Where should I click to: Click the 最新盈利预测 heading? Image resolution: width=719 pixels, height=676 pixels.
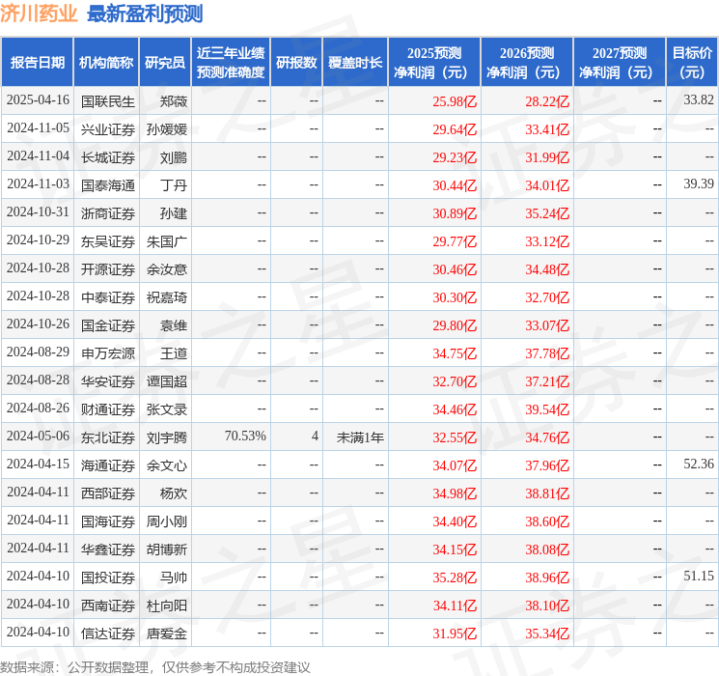point(145,14)
